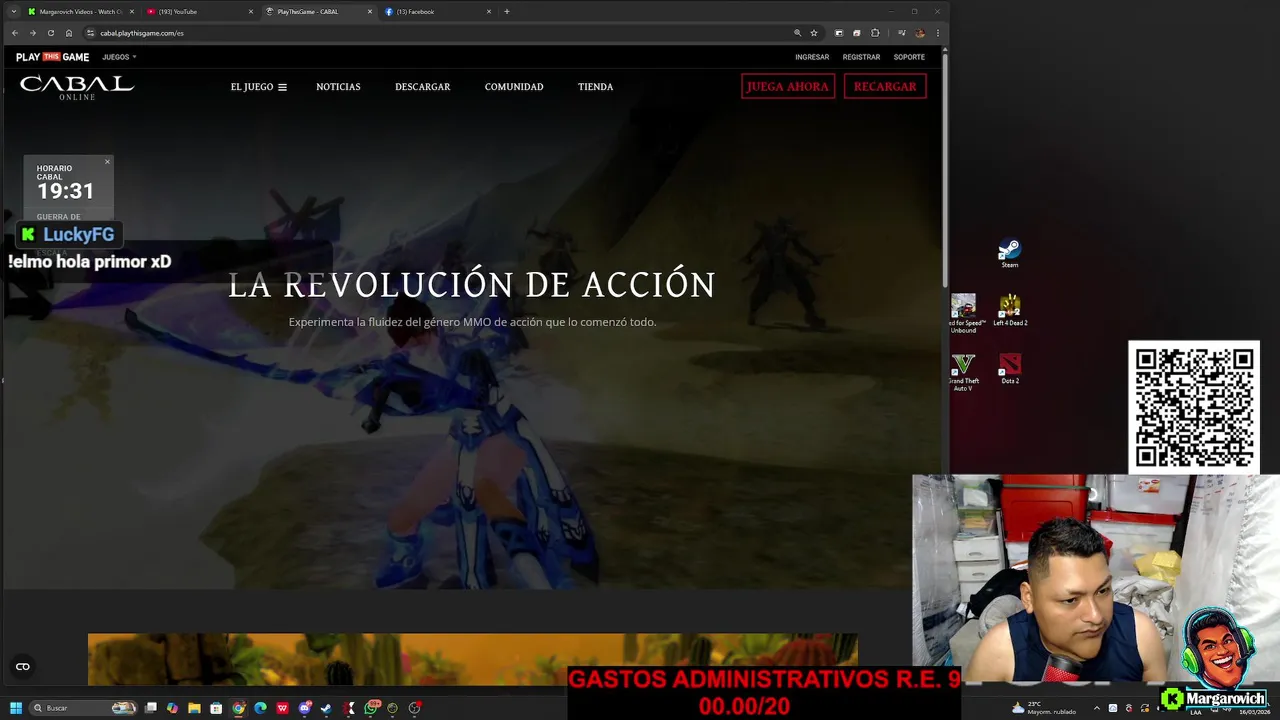Open the Chrome three-dot menu
The width and height of the screenshot is (1280, 720).
938,33
